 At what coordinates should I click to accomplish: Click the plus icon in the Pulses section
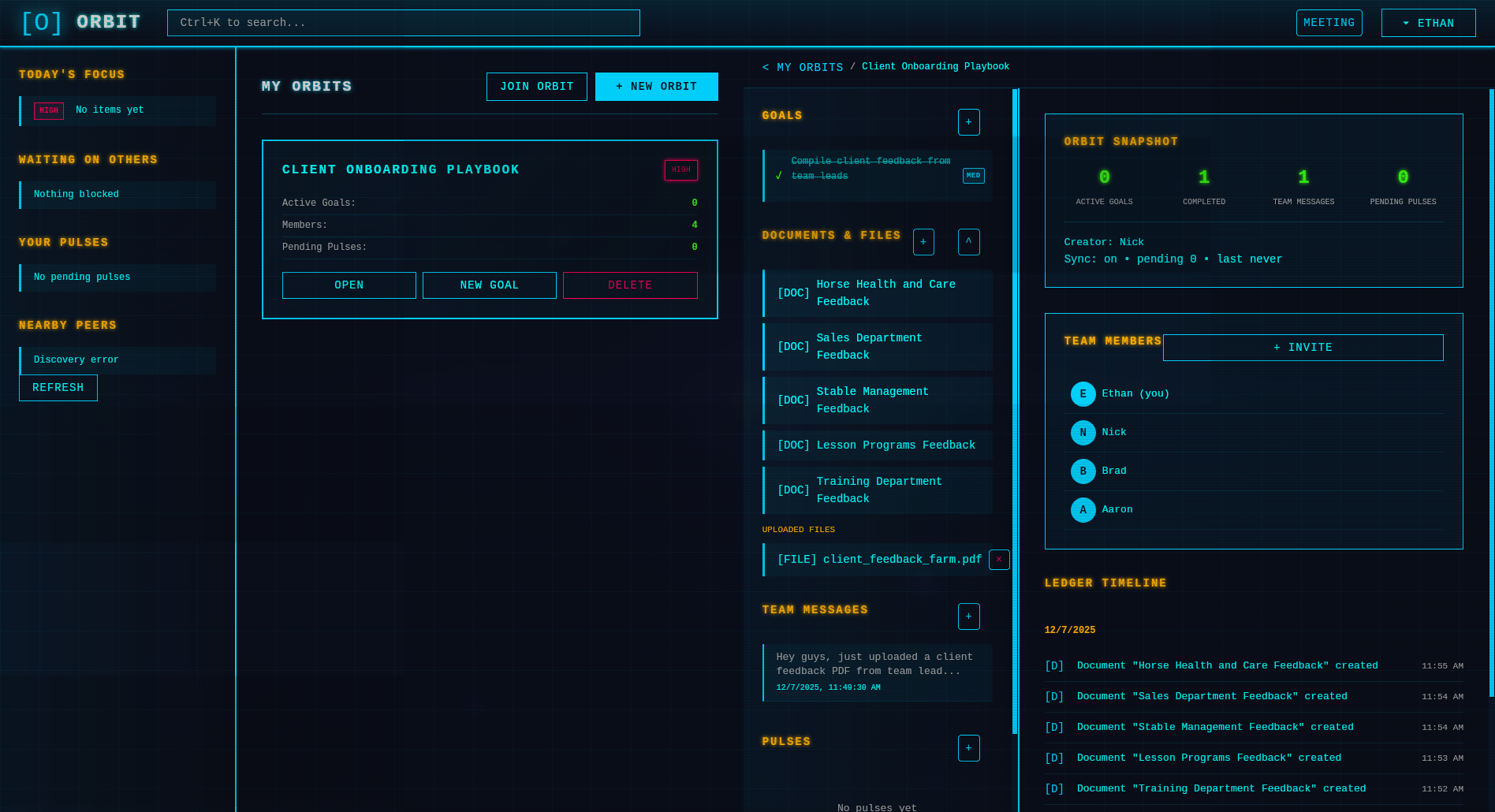coord(969,747)
